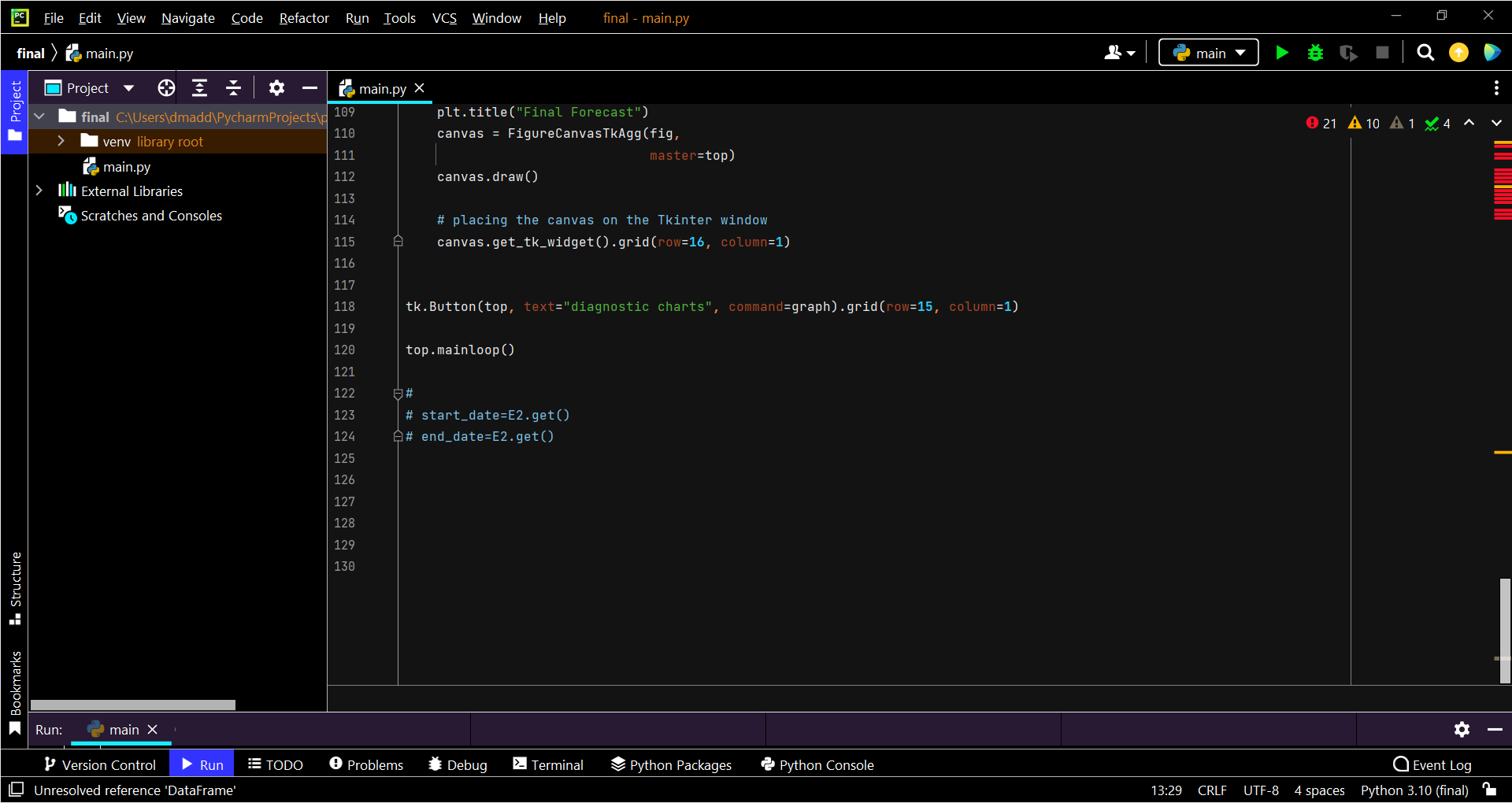Expand all items in Project tree
1512x803 pixels.
click(x=199, y=88)
